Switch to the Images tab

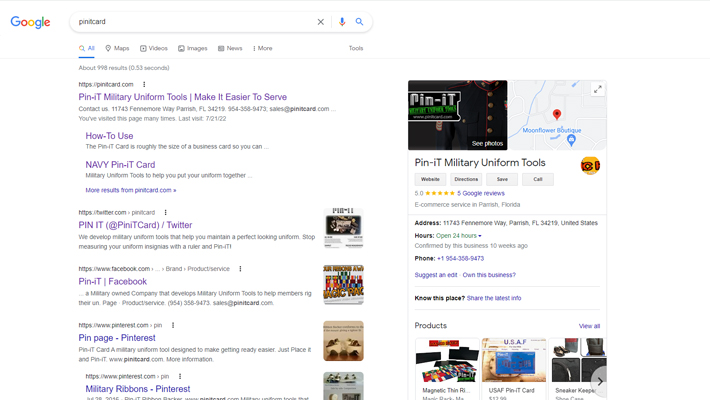[192, 48]
